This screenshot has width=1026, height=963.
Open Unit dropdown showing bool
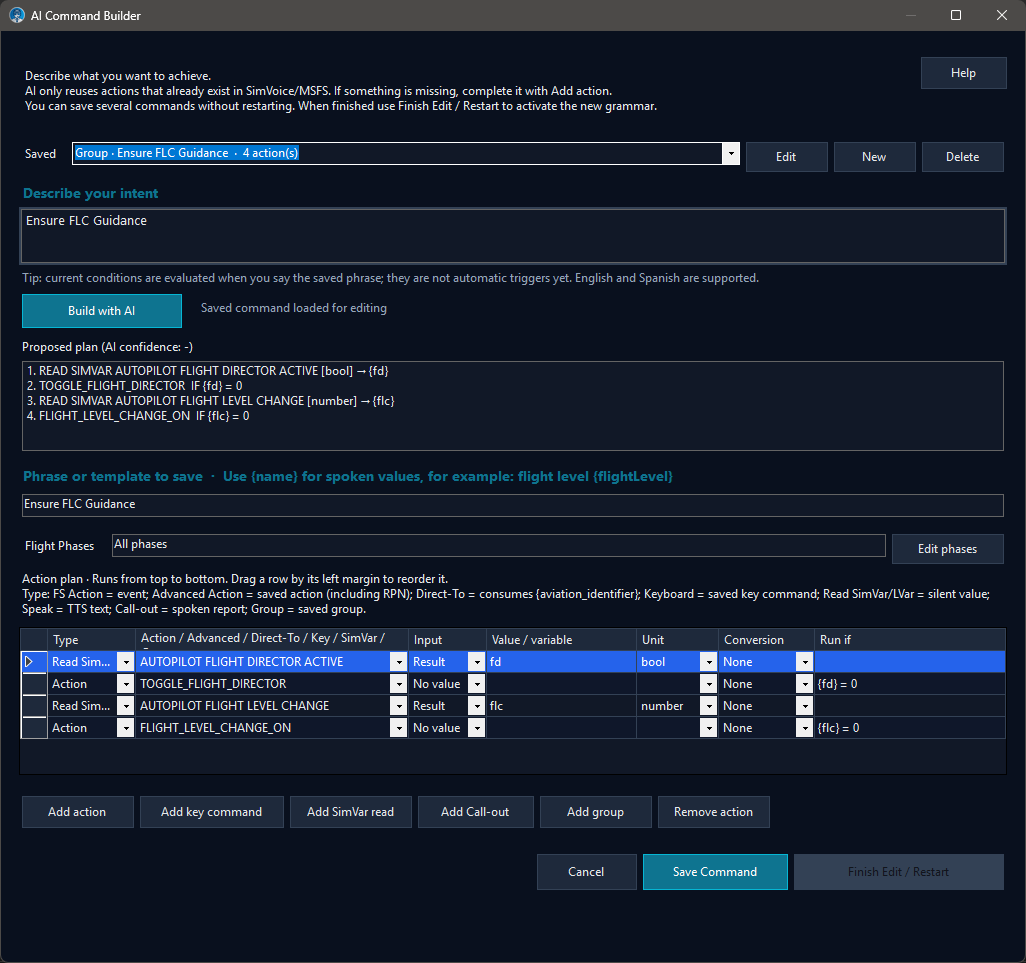(709, 662)
